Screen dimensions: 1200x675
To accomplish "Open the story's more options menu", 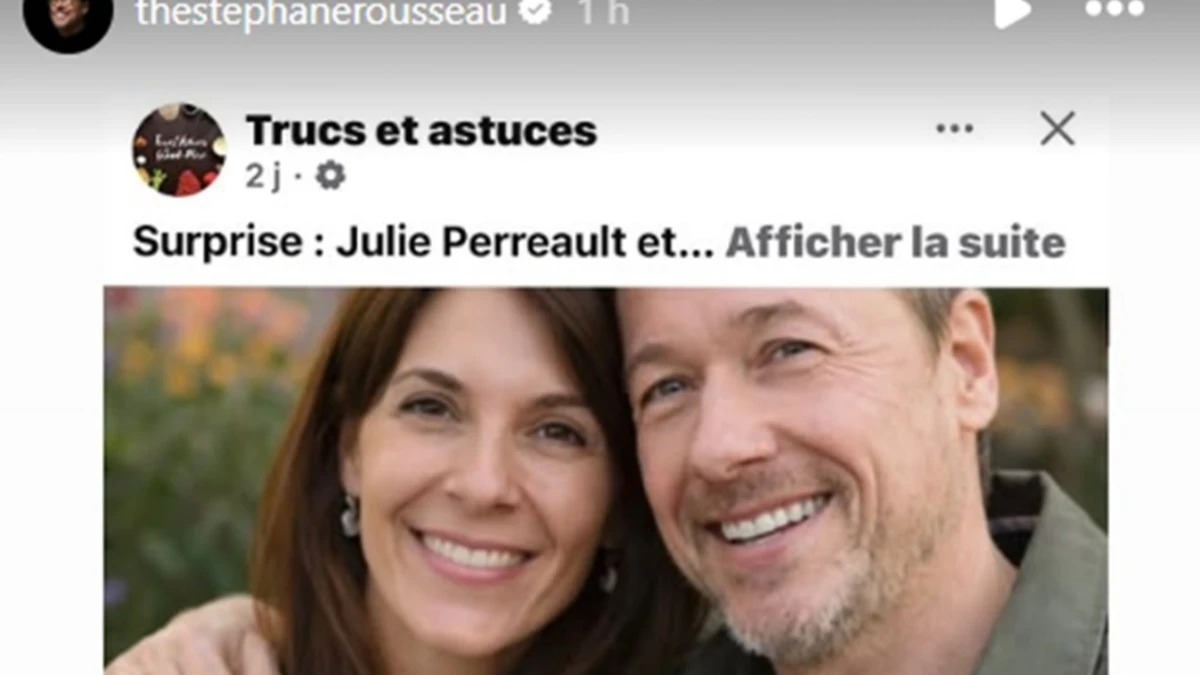I will tap(1115, 9).
